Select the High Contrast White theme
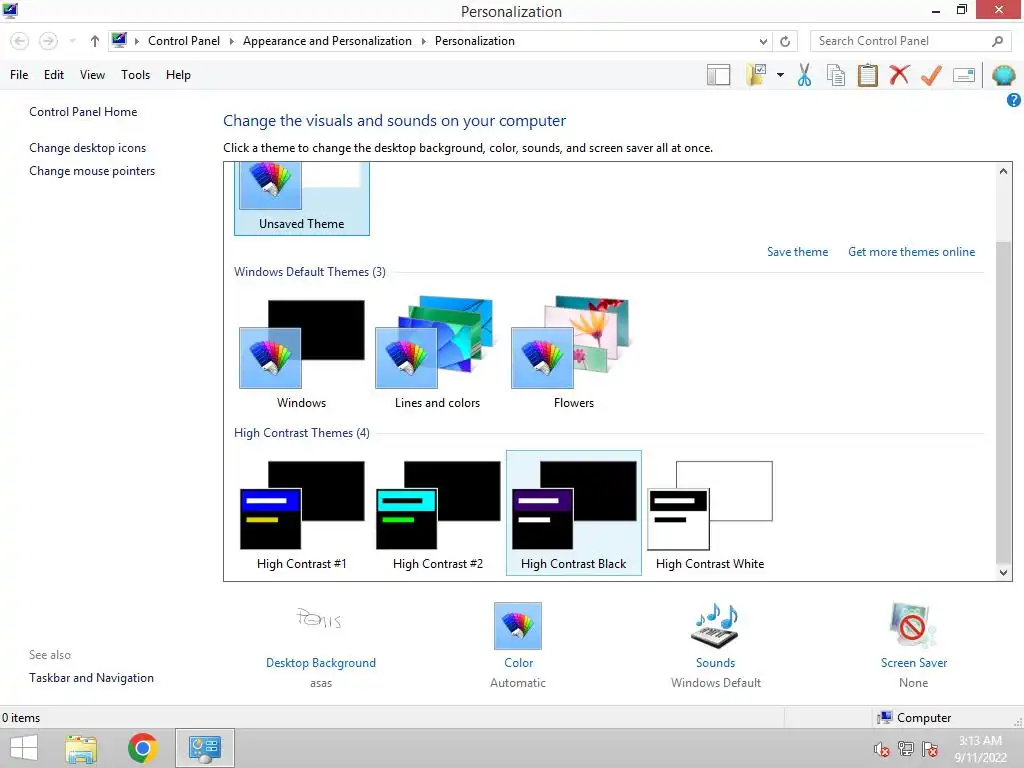Screen dimensions: 1024x768 (x=710, y=513)
